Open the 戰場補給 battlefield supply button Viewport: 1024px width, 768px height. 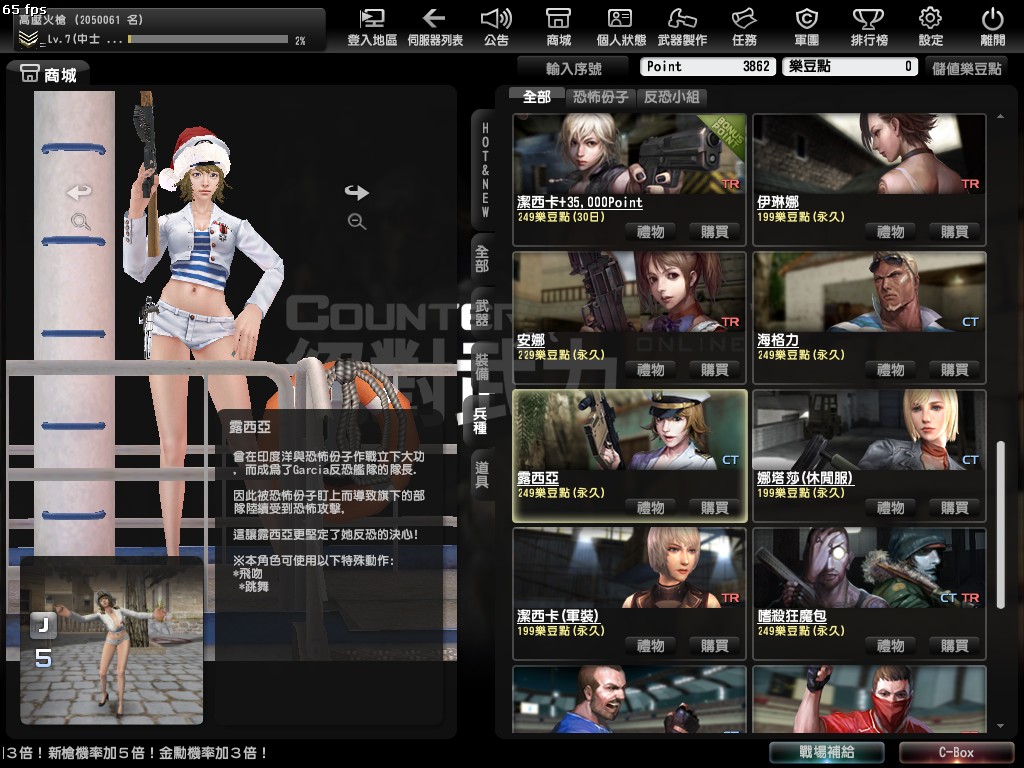click(x=827, y=752)
